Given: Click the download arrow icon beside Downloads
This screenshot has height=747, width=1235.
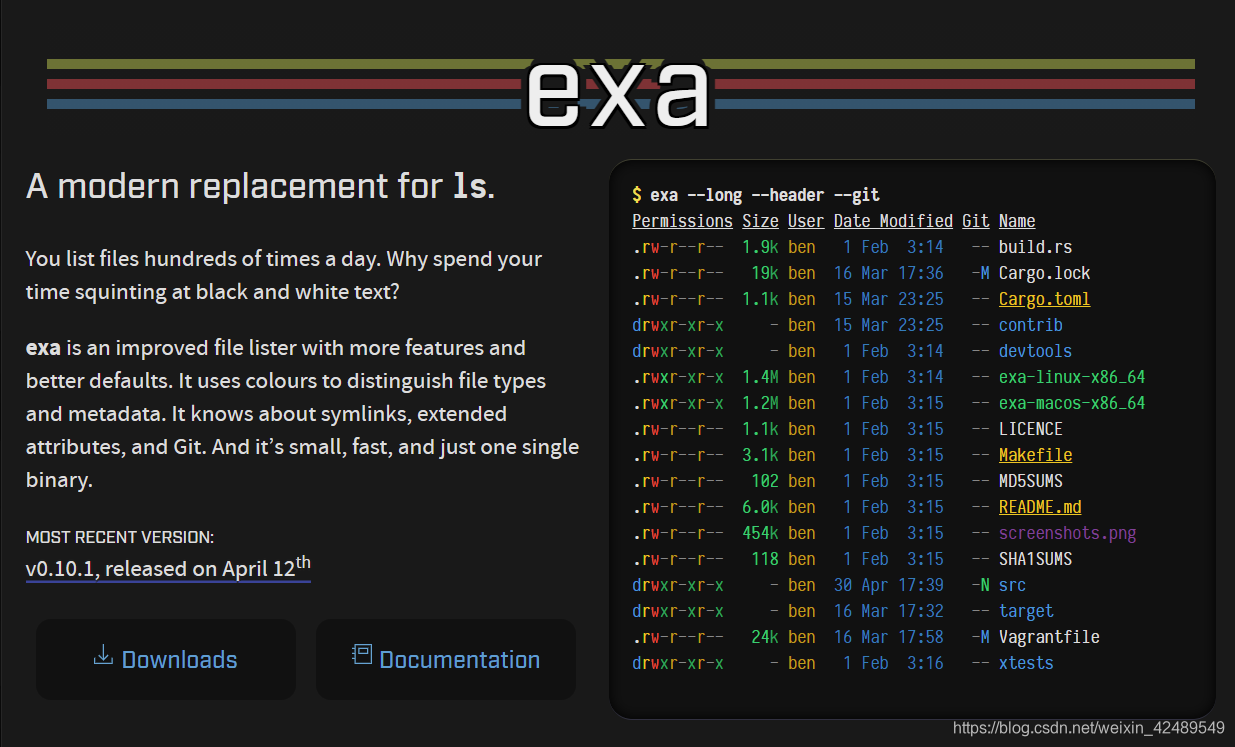Looking at the screenshot, I should click(103, 656).
